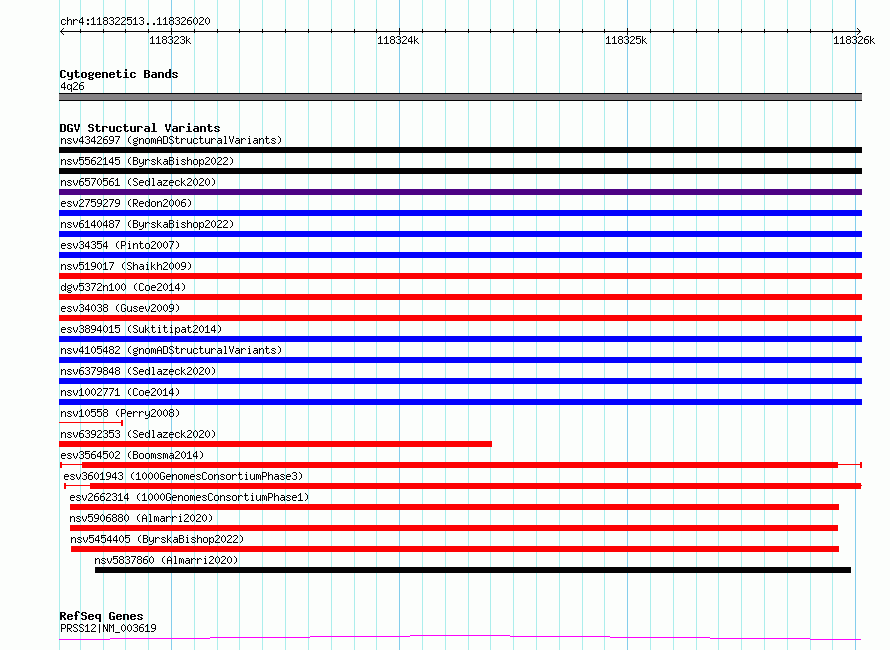Click the 4q26 band label
The height and width of the screenshot is (650, 890).
point(72,86)
